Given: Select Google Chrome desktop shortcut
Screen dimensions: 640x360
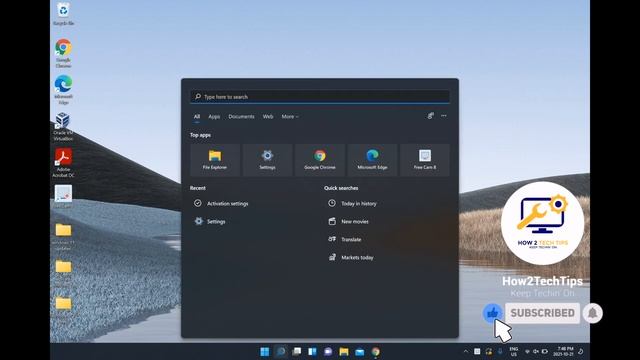Looking at the screenshot, I should coord(63,53).
